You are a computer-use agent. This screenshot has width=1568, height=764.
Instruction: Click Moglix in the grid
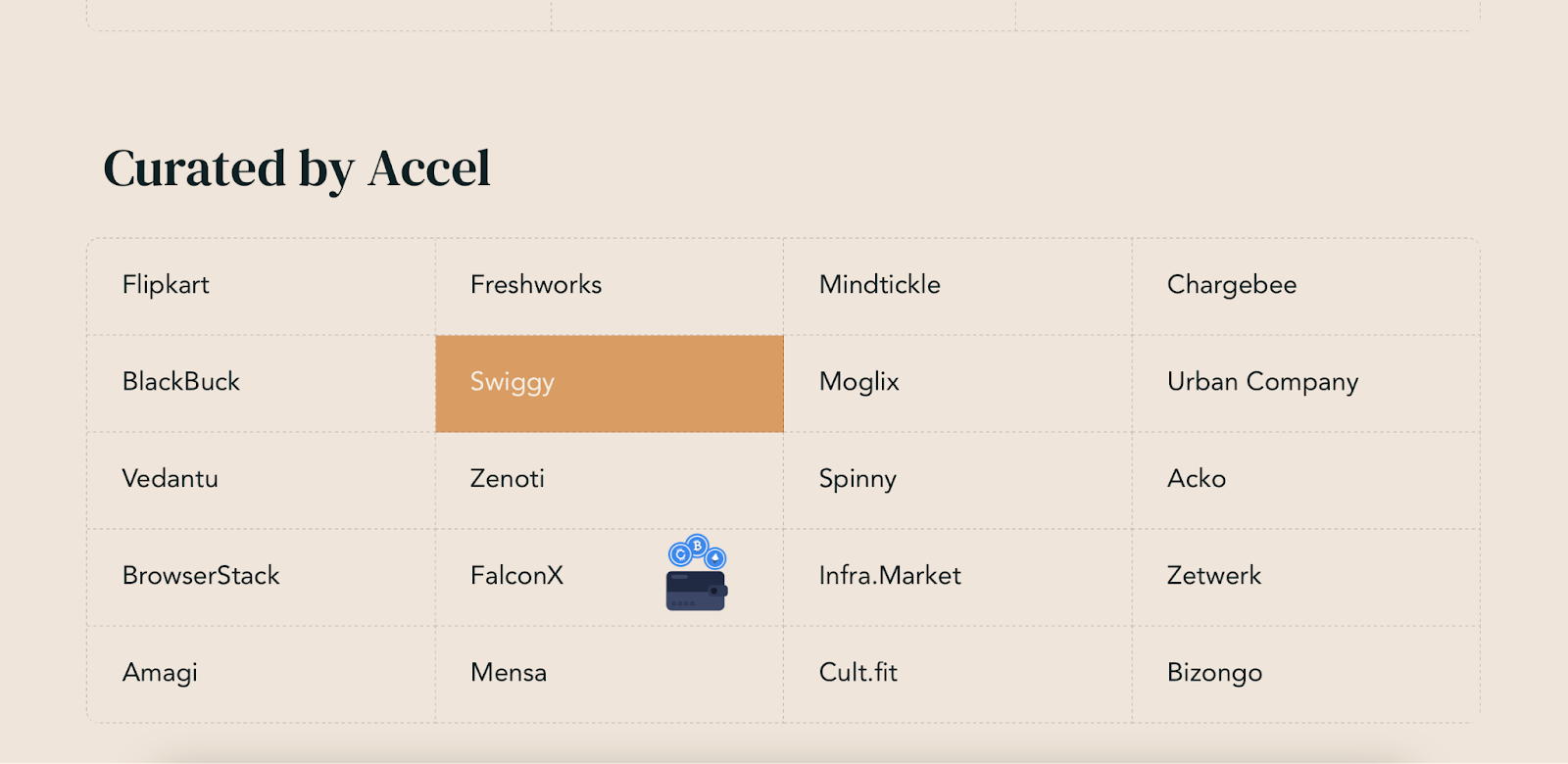[957, 383]
